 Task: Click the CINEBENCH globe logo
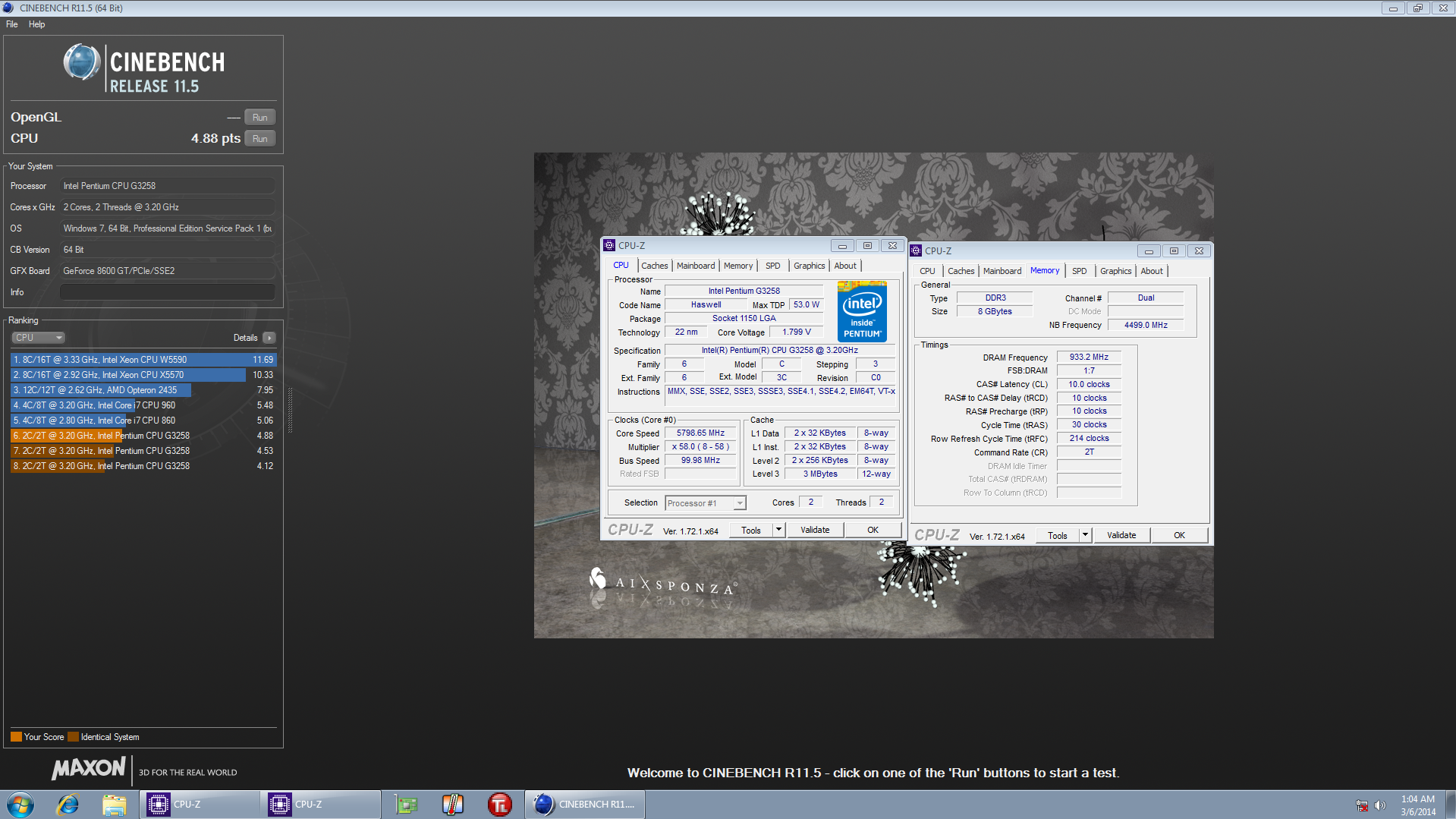82,62
